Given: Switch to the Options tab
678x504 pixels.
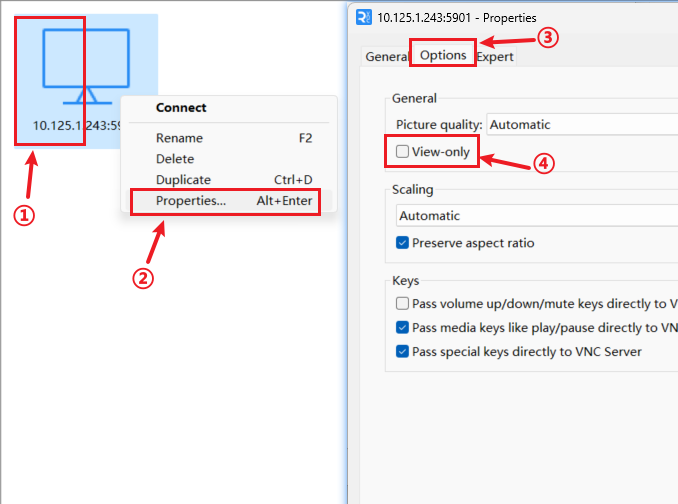Looking at the screenshot, I should pos(443,55).
